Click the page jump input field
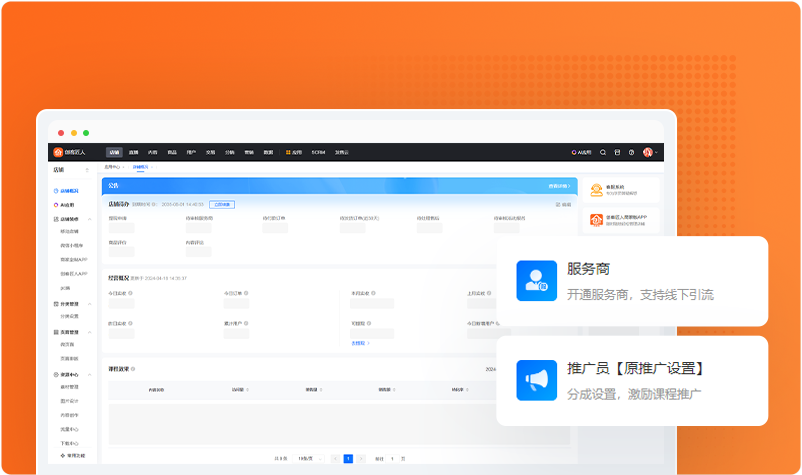The image size is (802, 475). coord(392,458)
